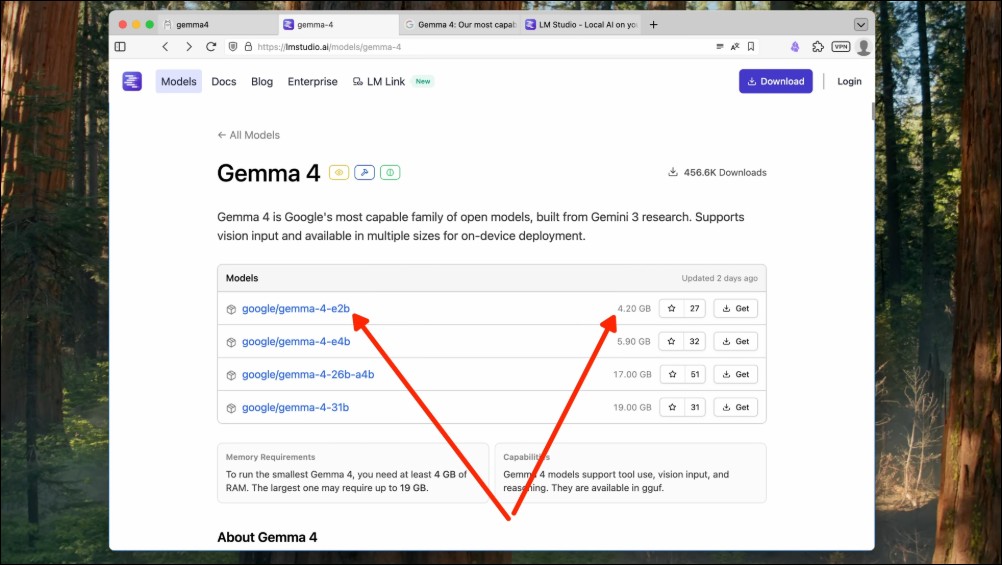Screen dimensions: 1002x565
Task: Star the google/gemma-4-e4b model
Action: (672, 341)
